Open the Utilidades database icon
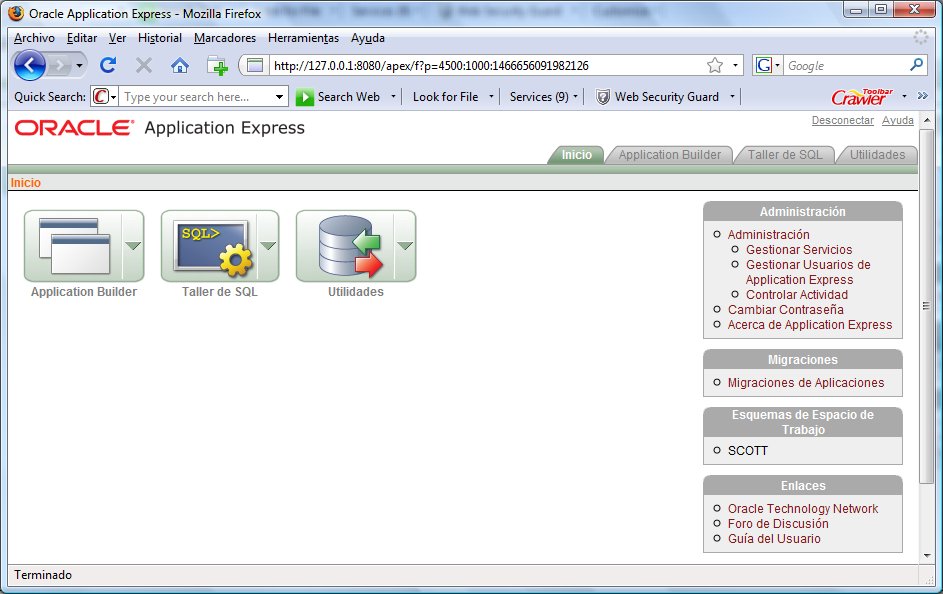Screen dimensions: 943x594 click(346, 246)
